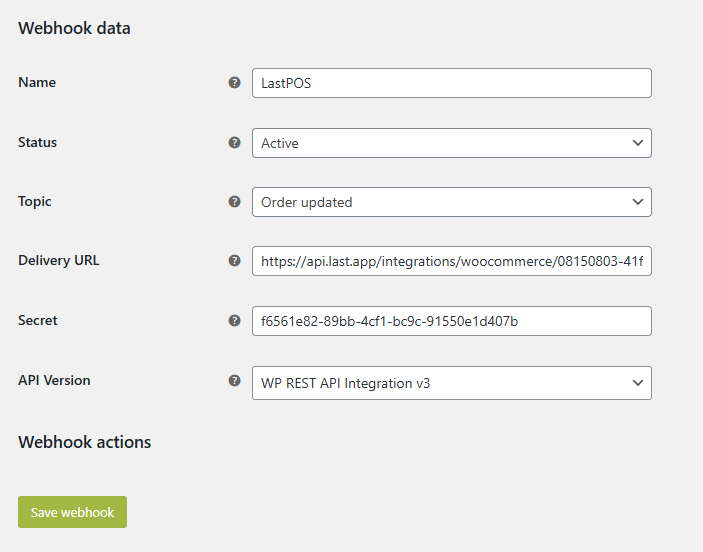This screenshot has width=703, height=552.
Task: Click into the Delivery URL text field
Action: point(451,262)
